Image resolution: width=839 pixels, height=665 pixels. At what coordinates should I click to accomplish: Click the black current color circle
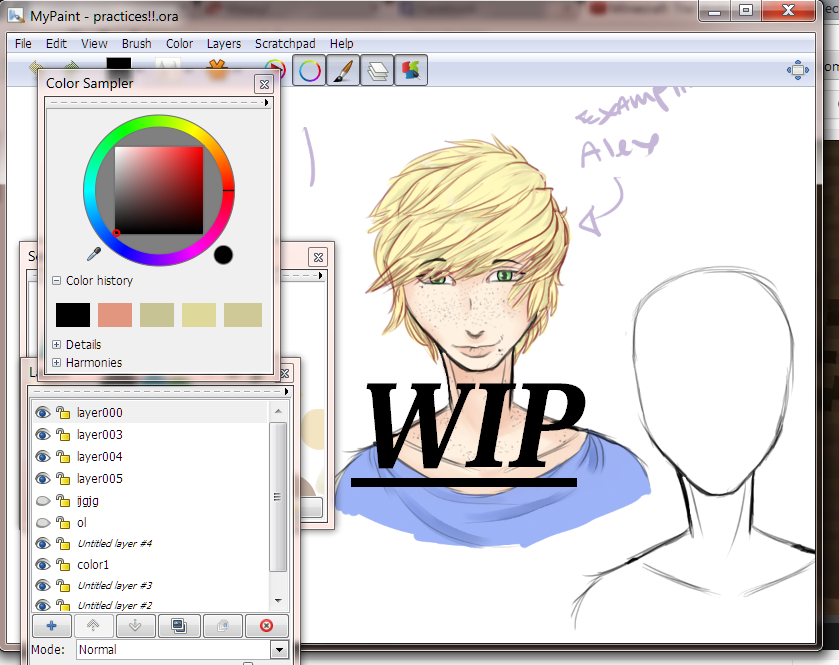pyautogui.click(x=223, y=255)
